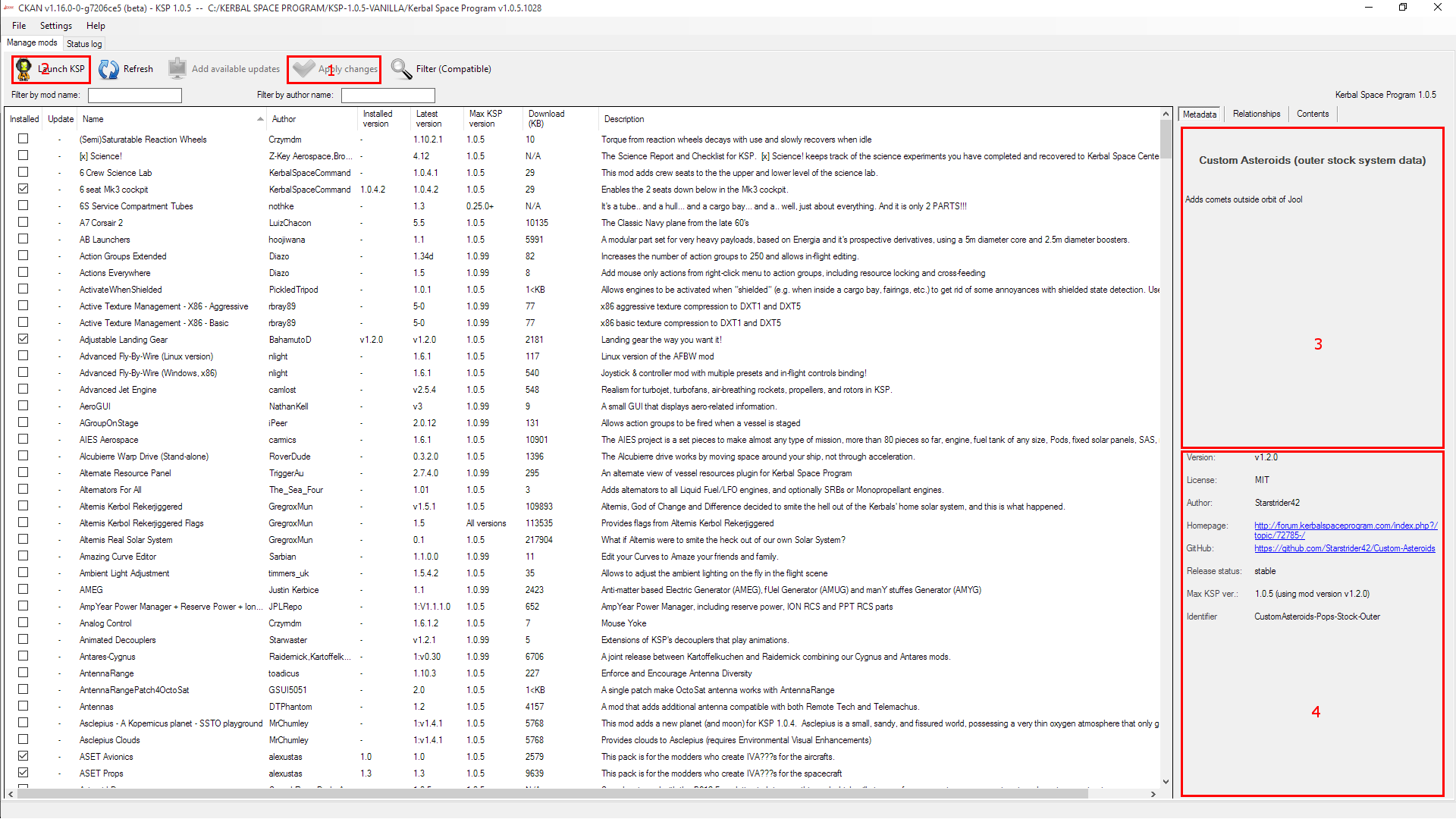The image size is (1456, 819).
Task: Sort by Download (KB) column header
Action: [561, 119]
